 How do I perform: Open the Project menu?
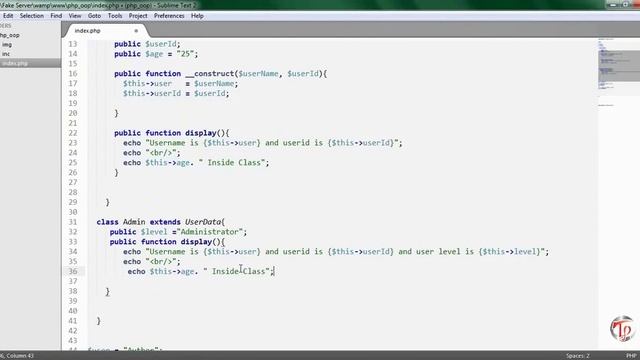138,16
